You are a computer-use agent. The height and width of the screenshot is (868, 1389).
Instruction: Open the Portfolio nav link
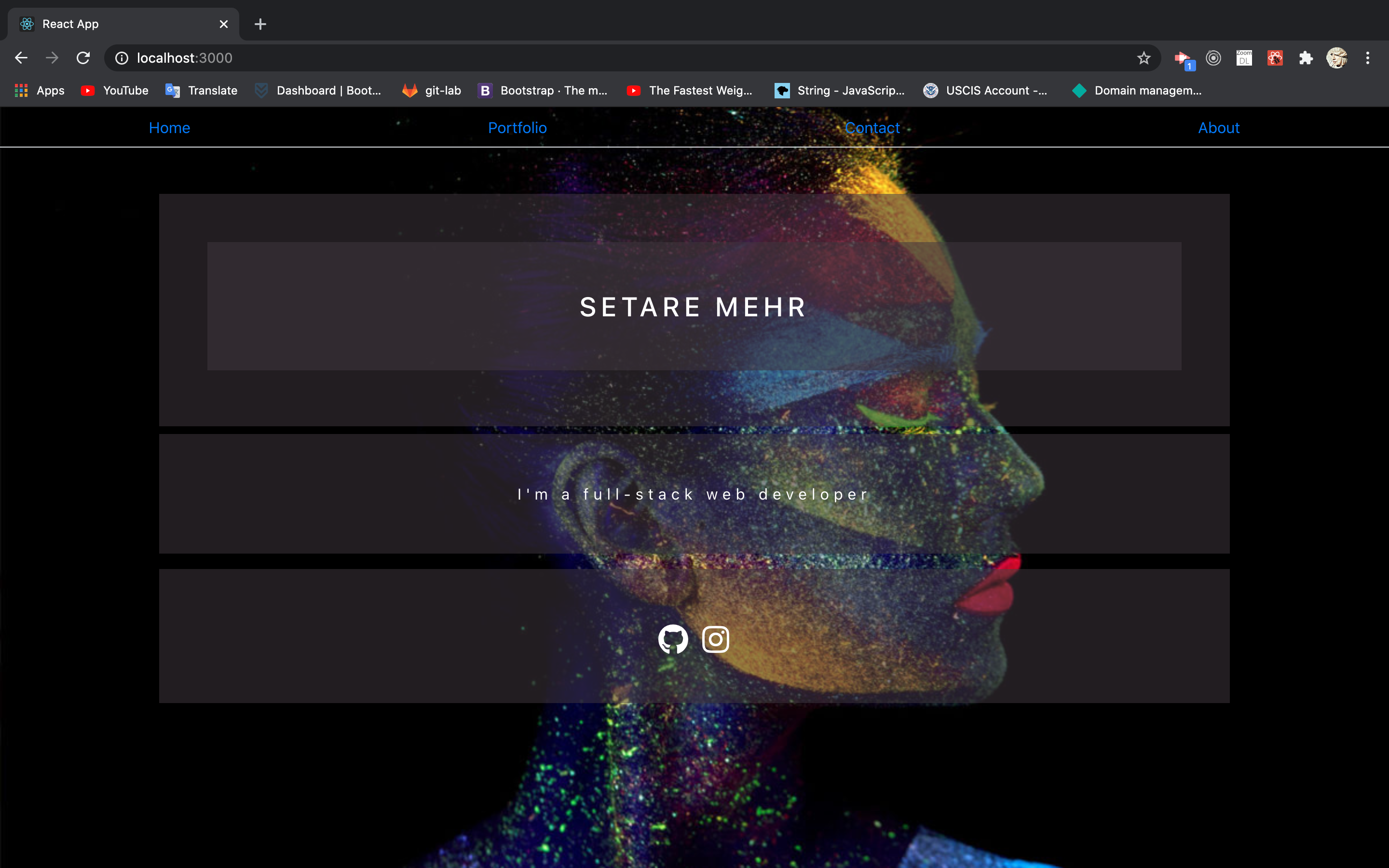517,128
